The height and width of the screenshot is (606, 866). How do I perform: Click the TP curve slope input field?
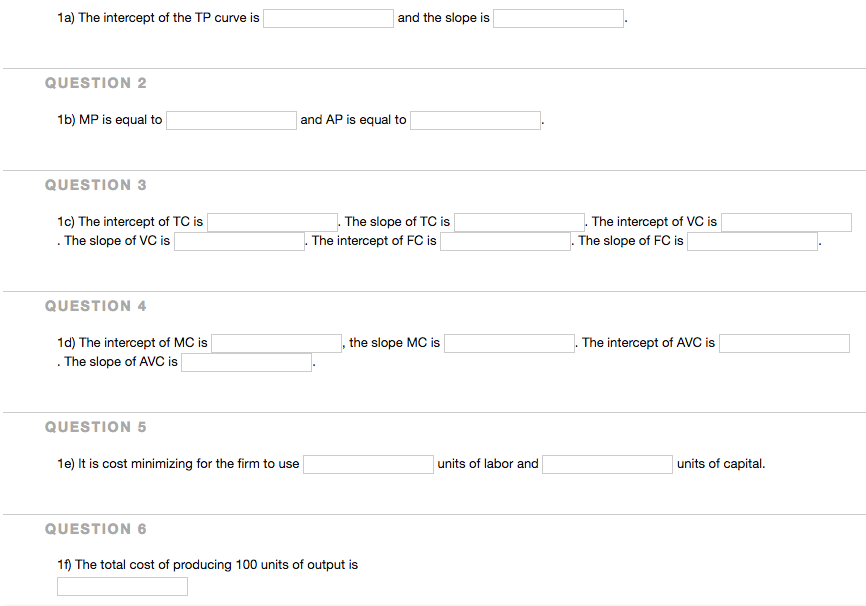tap(558, 19)
